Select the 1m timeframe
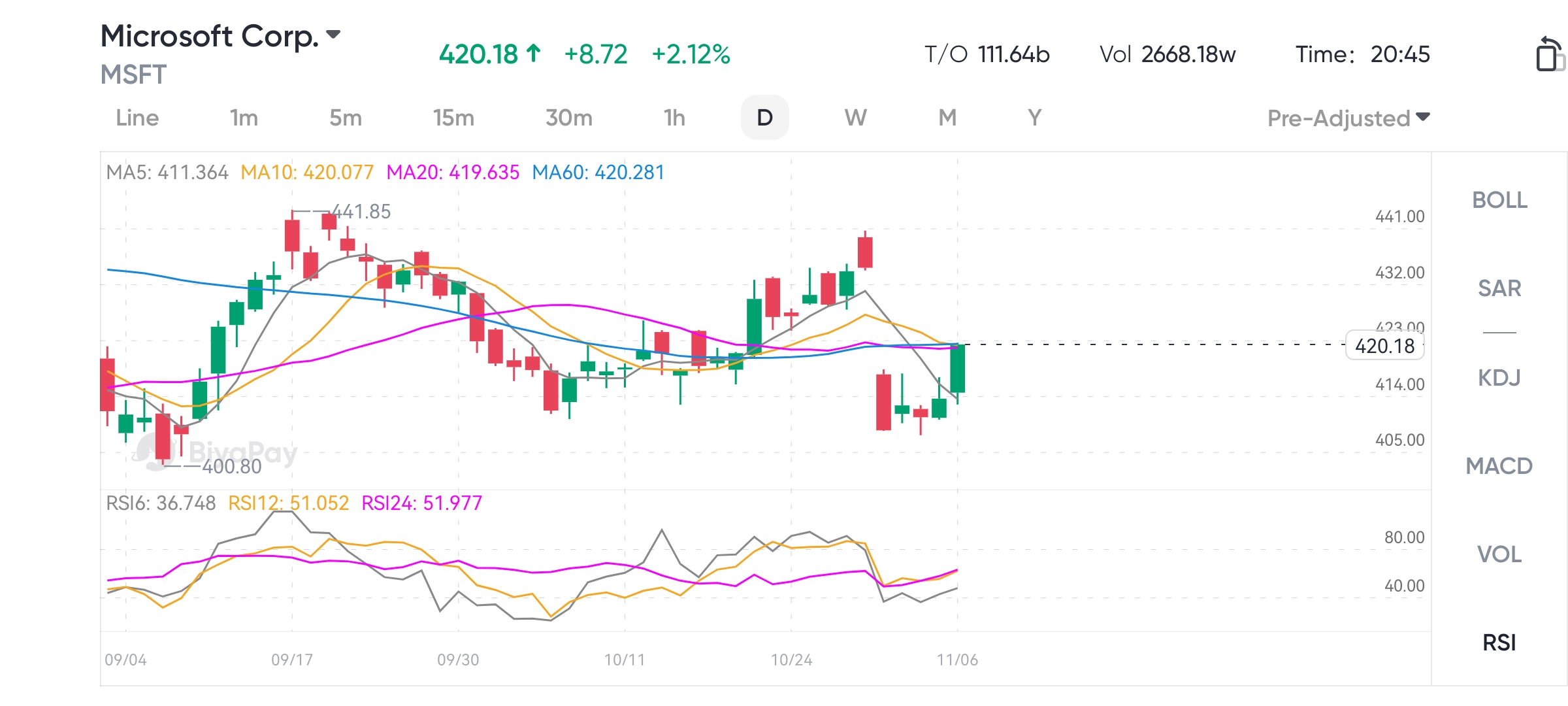 click(244, 118)
